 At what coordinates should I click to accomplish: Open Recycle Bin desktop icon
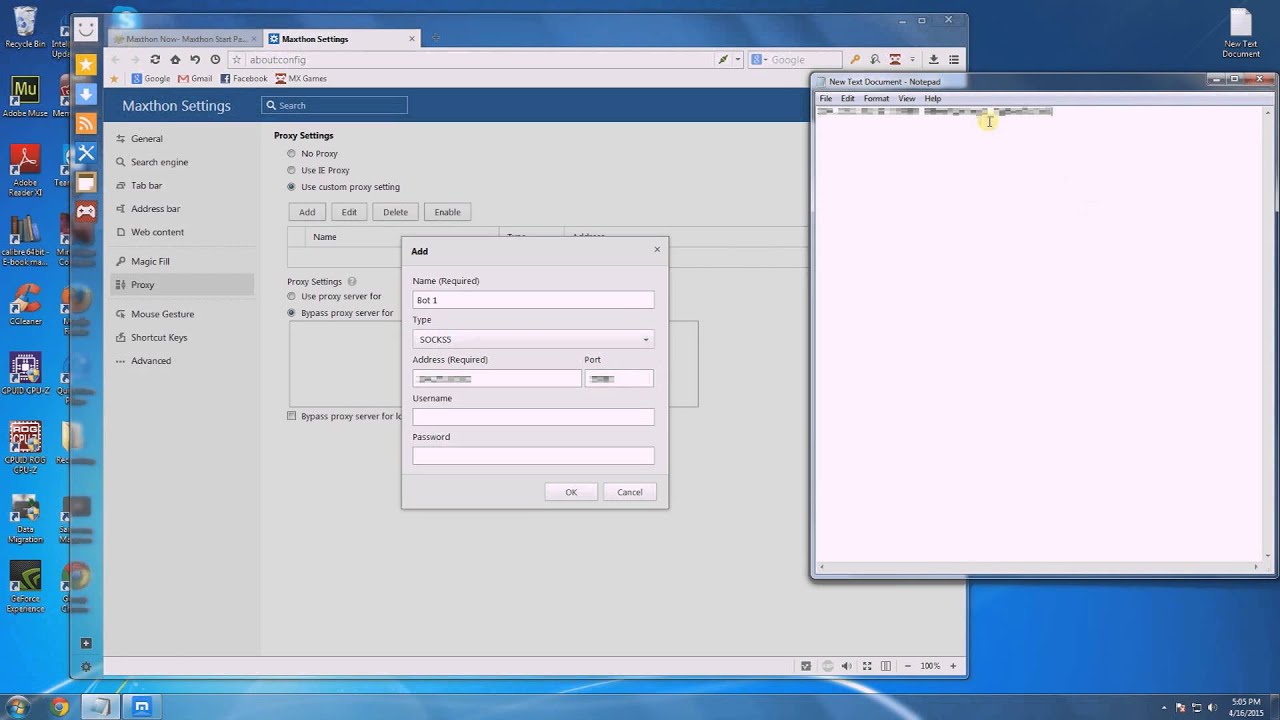[25, 27]
